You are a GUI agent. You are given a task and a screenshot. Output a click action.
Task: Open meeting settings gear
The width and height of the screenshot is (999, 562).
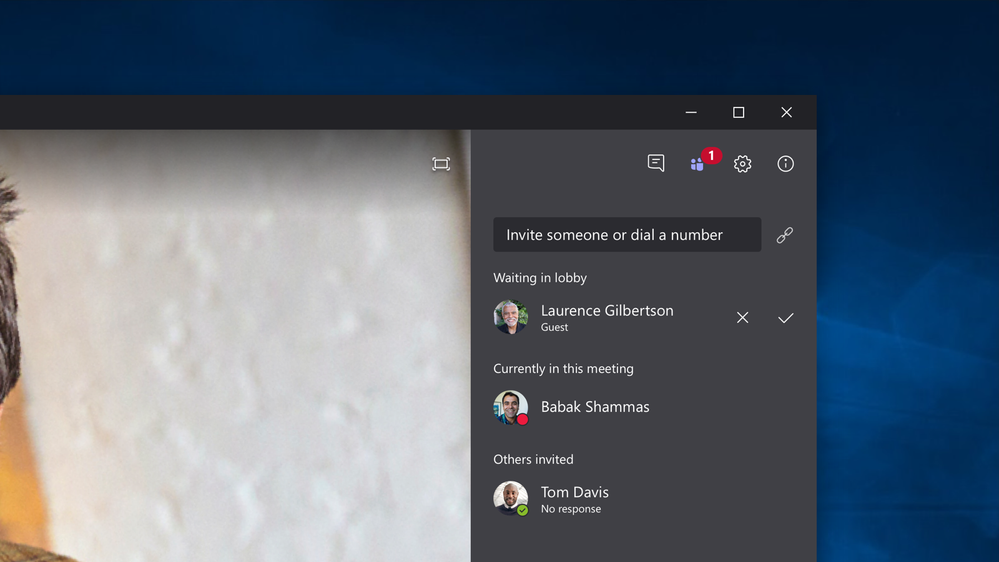pos(742,164)
